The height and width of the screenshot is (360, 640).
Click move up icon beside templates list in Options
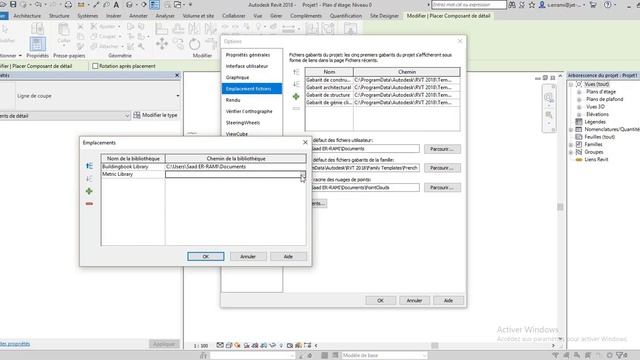[x=296, y=72]
